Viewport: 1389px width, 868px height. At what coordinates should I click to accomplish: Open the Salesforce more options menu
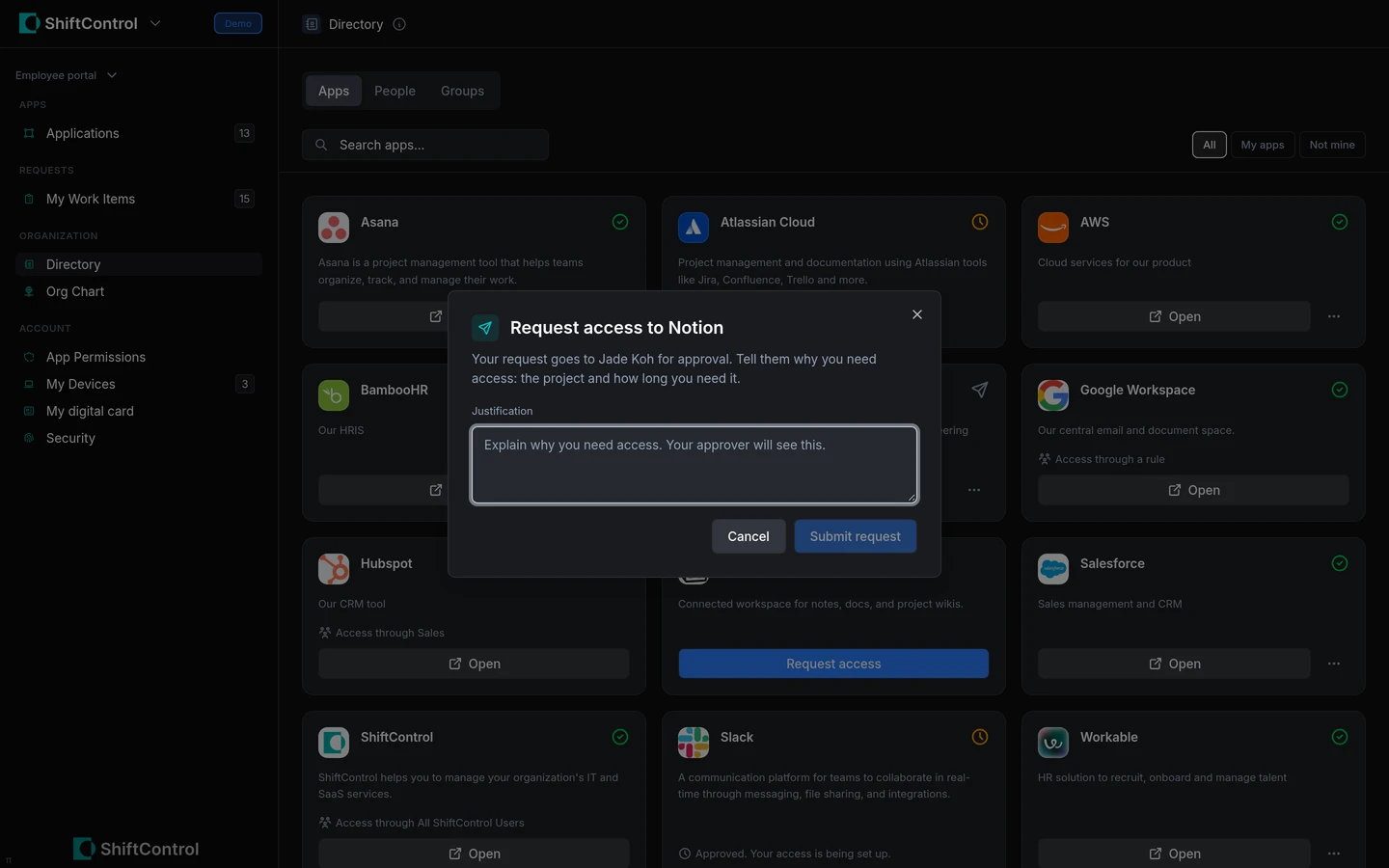coord(1334,664)
